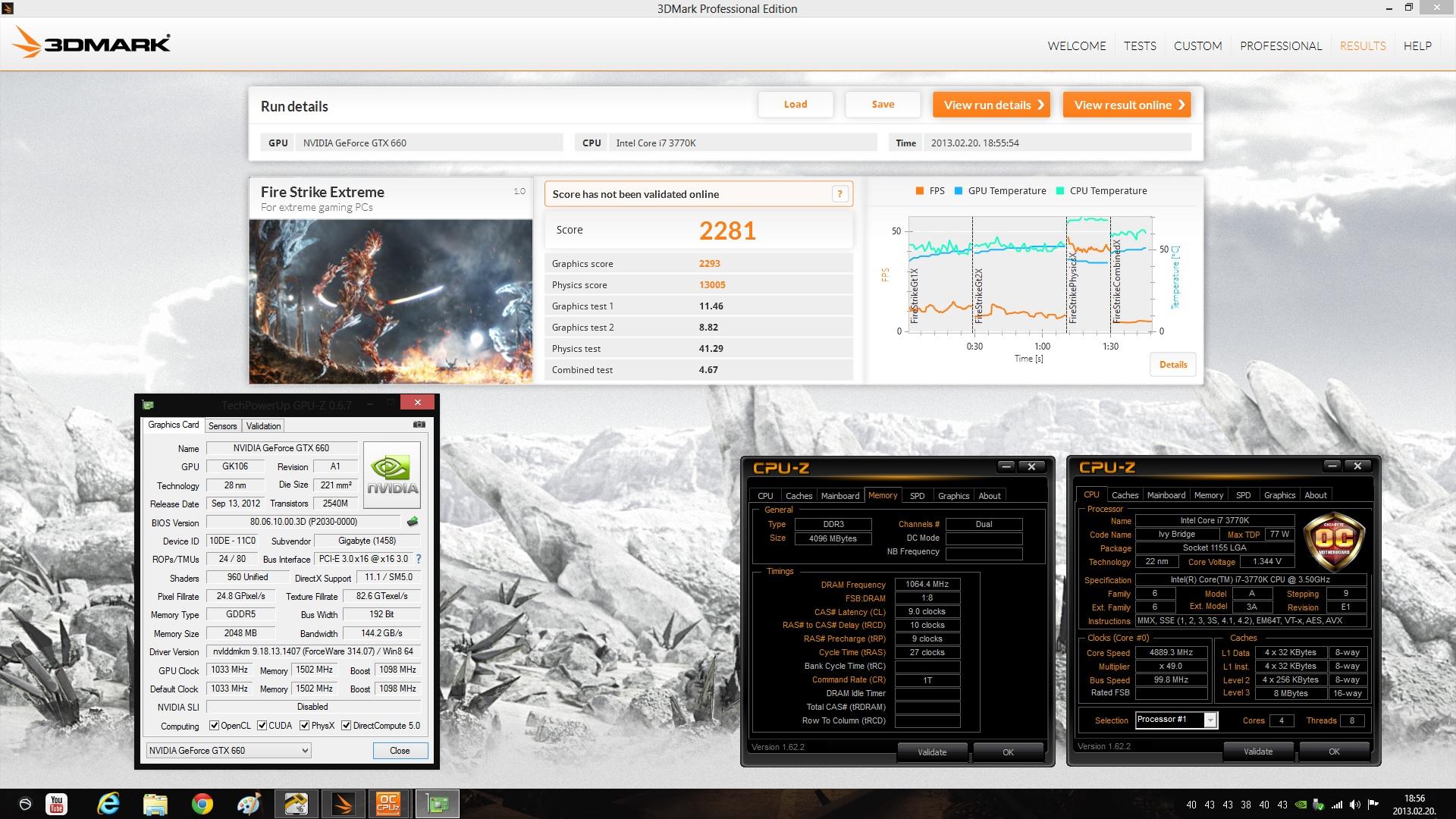1456x819 pixels.
Task: Click the Close button in GPU-Z
Action: [400, 751]
